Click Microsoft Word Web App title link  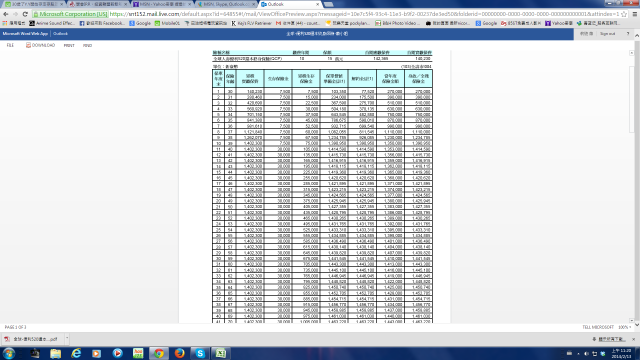(25, 33)
